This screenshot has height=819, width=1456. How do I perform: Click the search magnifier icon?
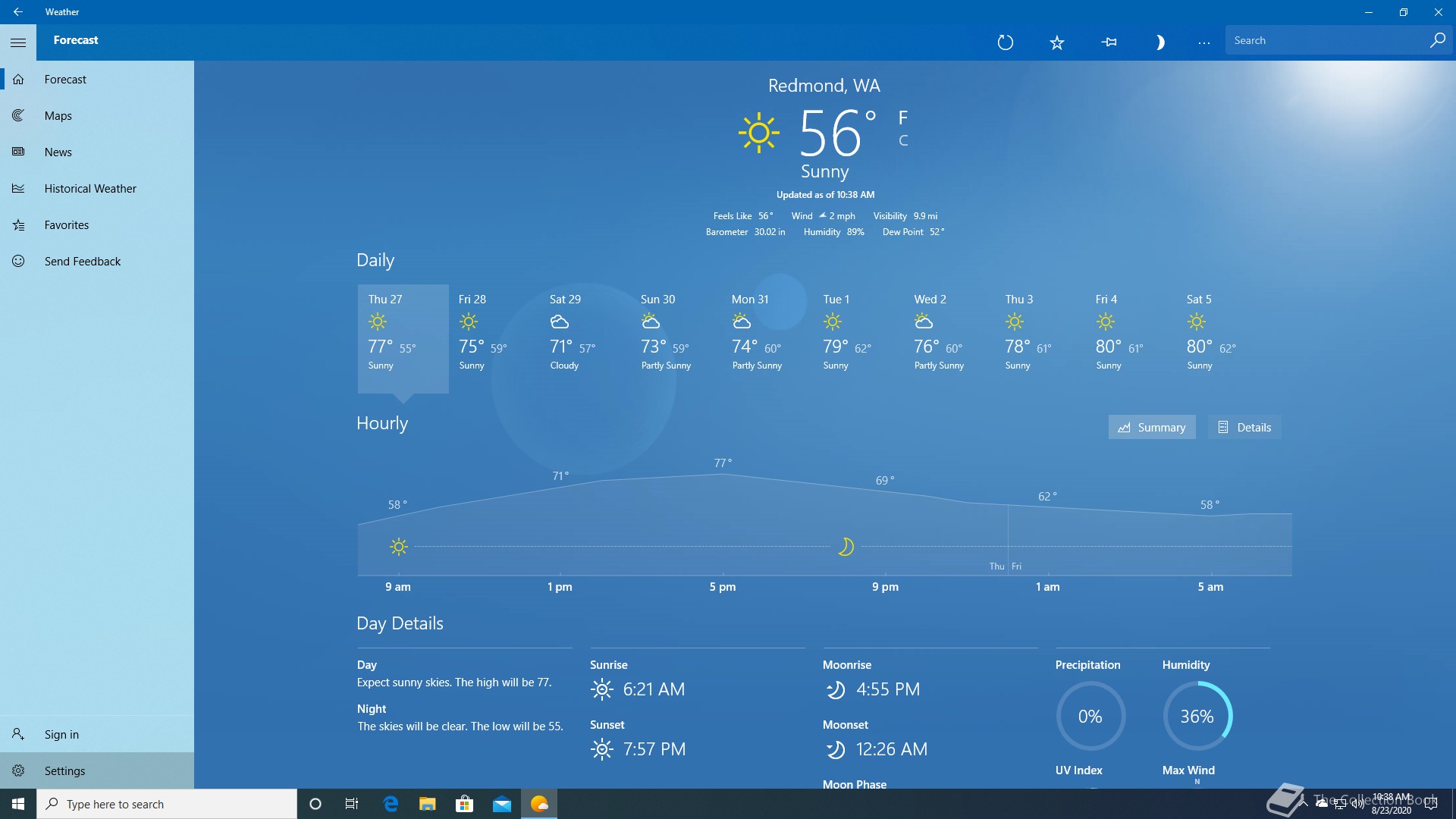(x=1437, y=41)
